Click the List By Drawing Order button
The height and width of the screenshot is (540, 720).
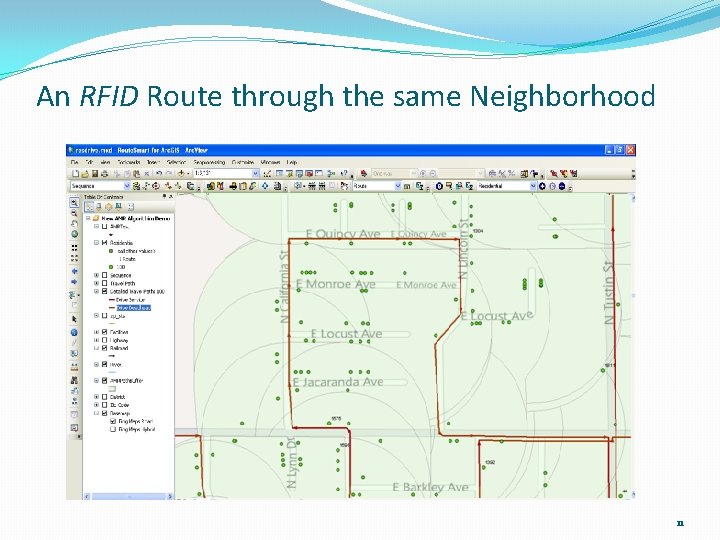[90, 207]
